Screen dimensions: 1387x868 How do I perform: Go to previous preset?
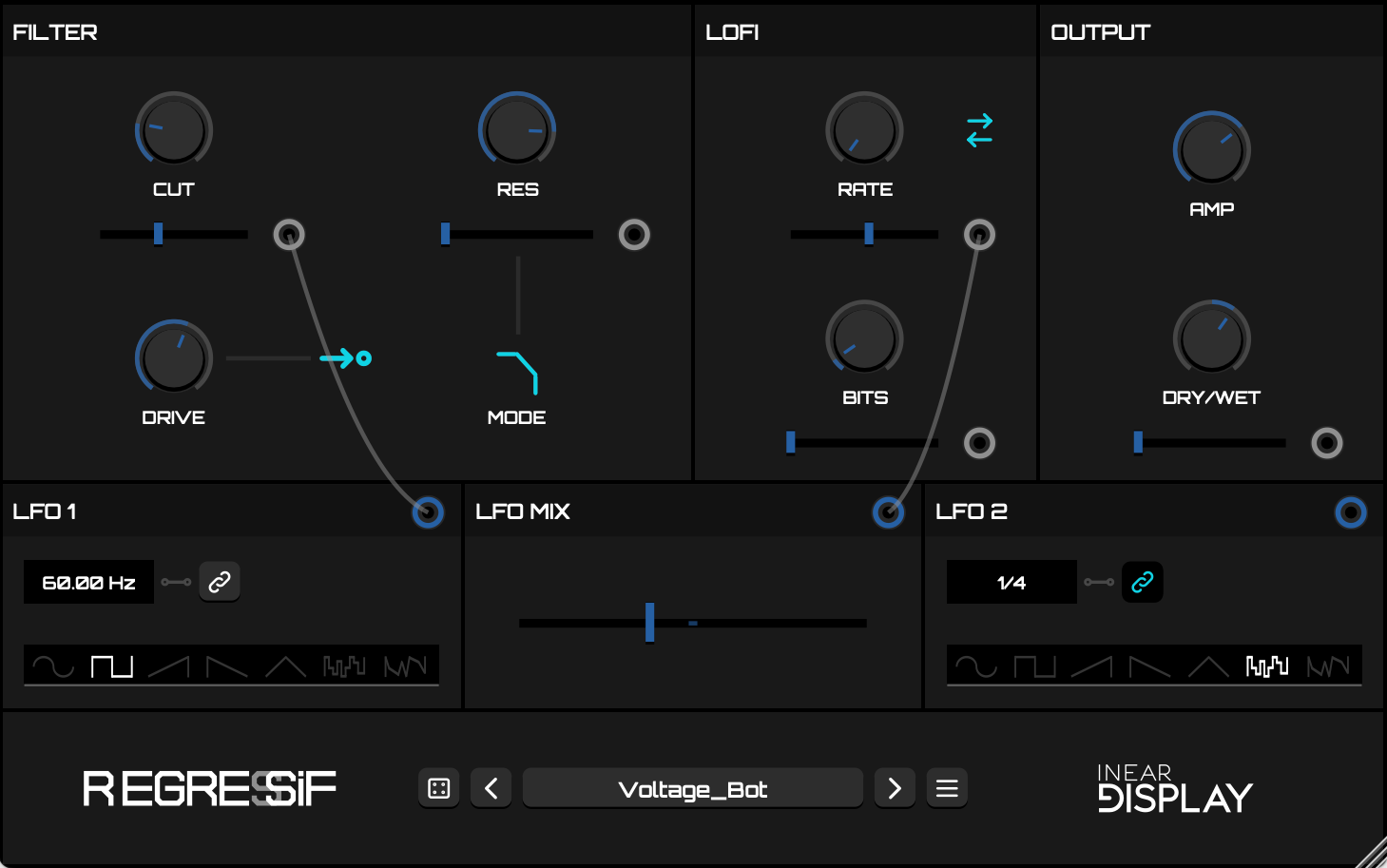(491, 788)
